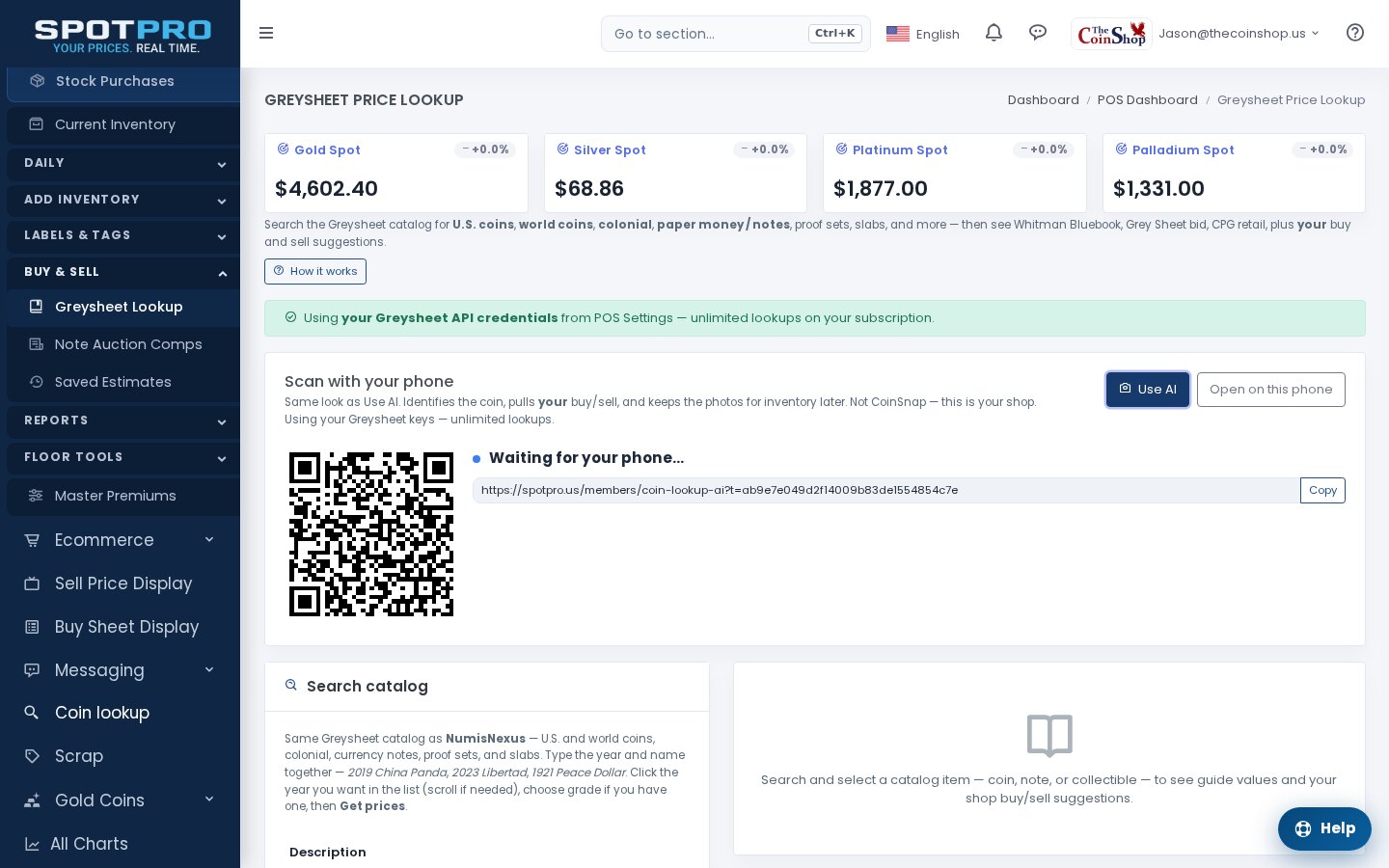Click the Gold Coins icon

point(32,800)
